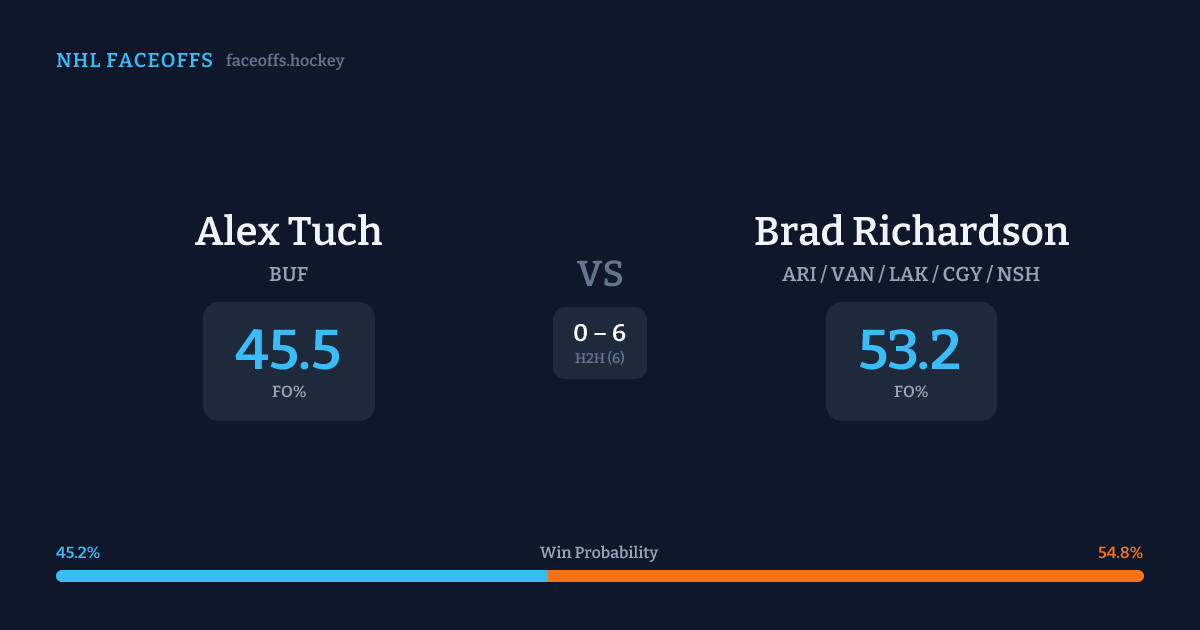1200x630 pixels.
Task: Select the Brad Richardson player name
Action: coord(911,231)
